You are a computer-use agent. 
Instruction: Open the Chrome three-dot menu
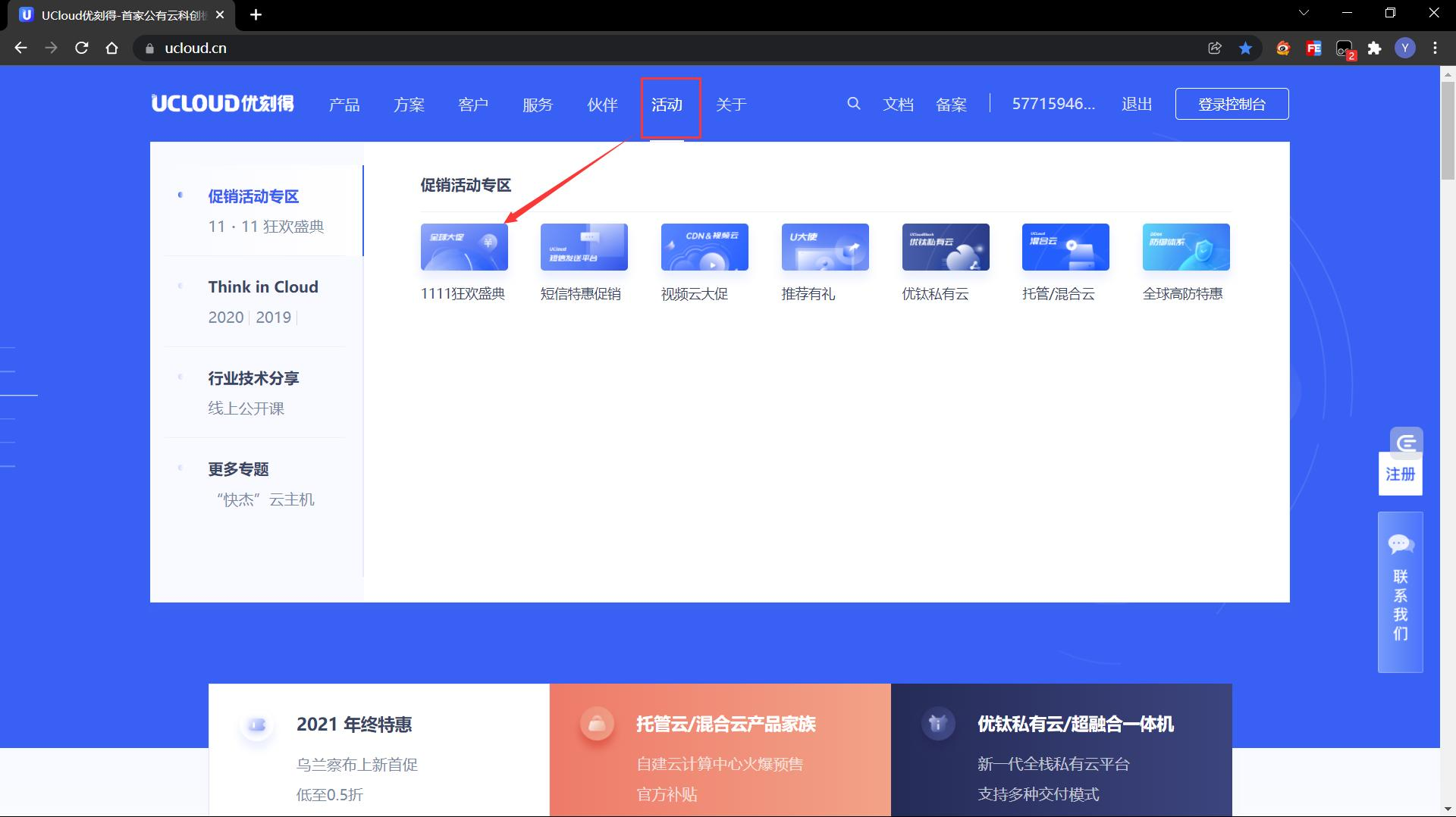[x=1435, y=48]
